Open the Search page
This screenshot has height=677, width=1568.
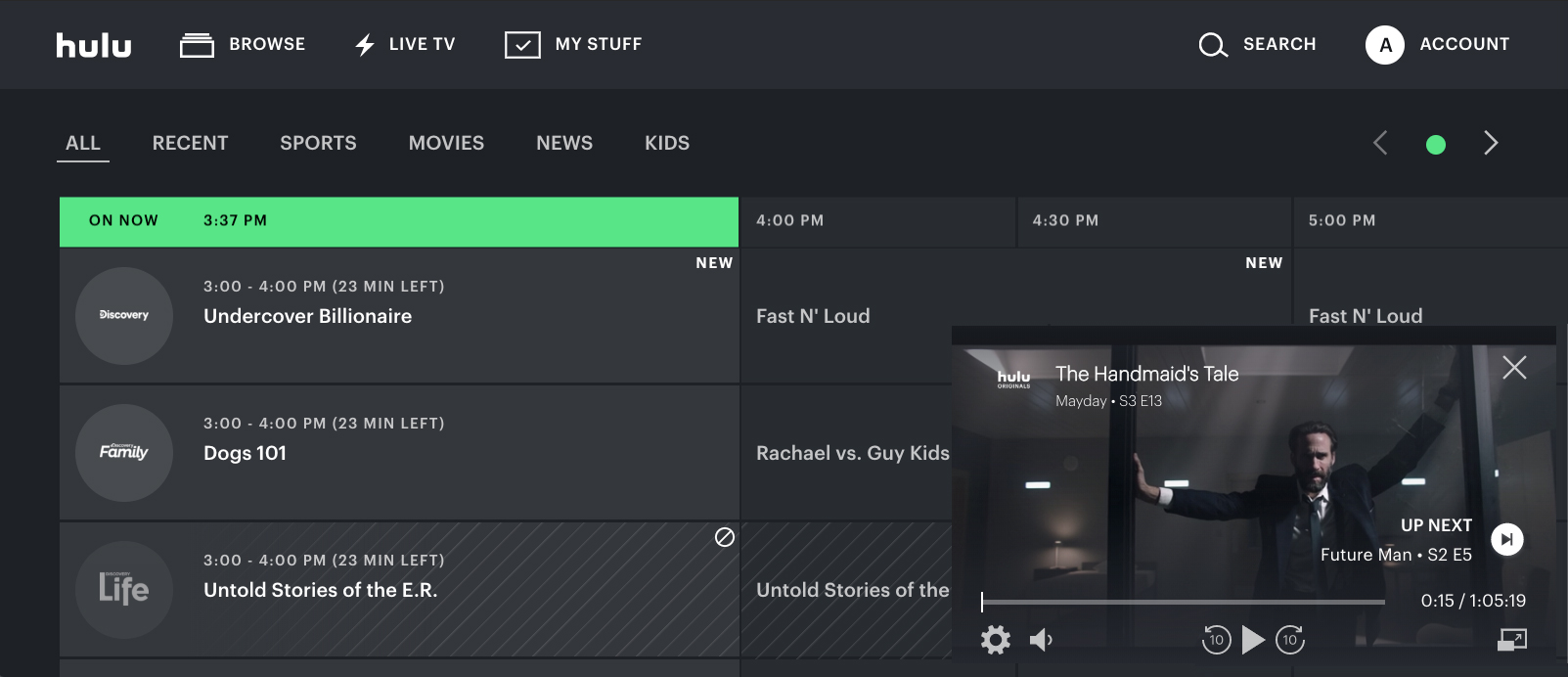[x=1257, y=45]
